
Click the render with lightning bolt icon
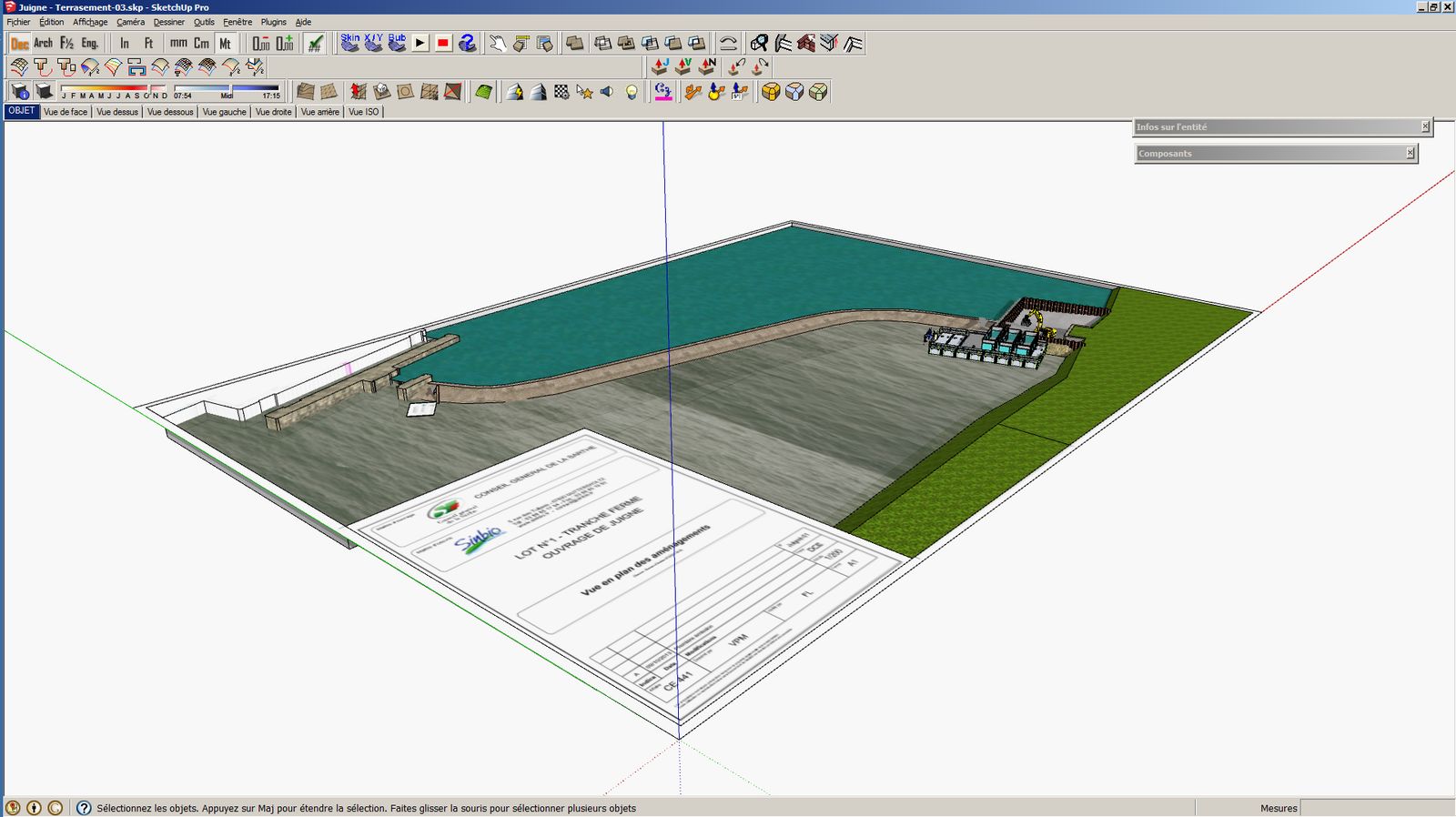coord(514,91)
